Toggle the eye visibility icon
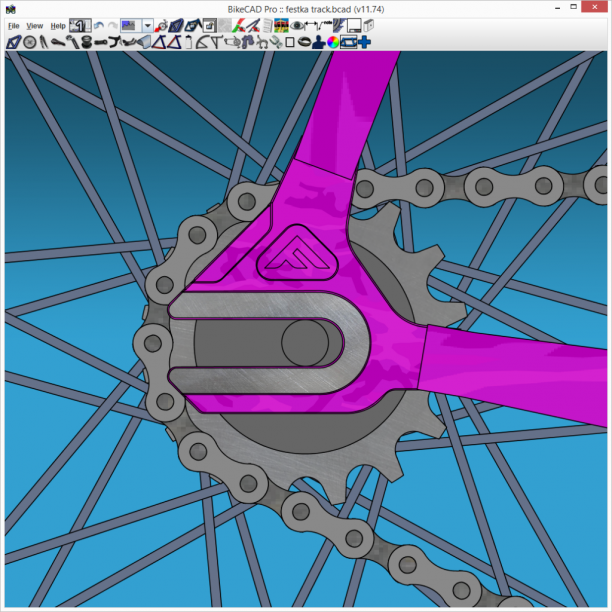This screenshot has width=612, height=612. (x=297, y=26)
